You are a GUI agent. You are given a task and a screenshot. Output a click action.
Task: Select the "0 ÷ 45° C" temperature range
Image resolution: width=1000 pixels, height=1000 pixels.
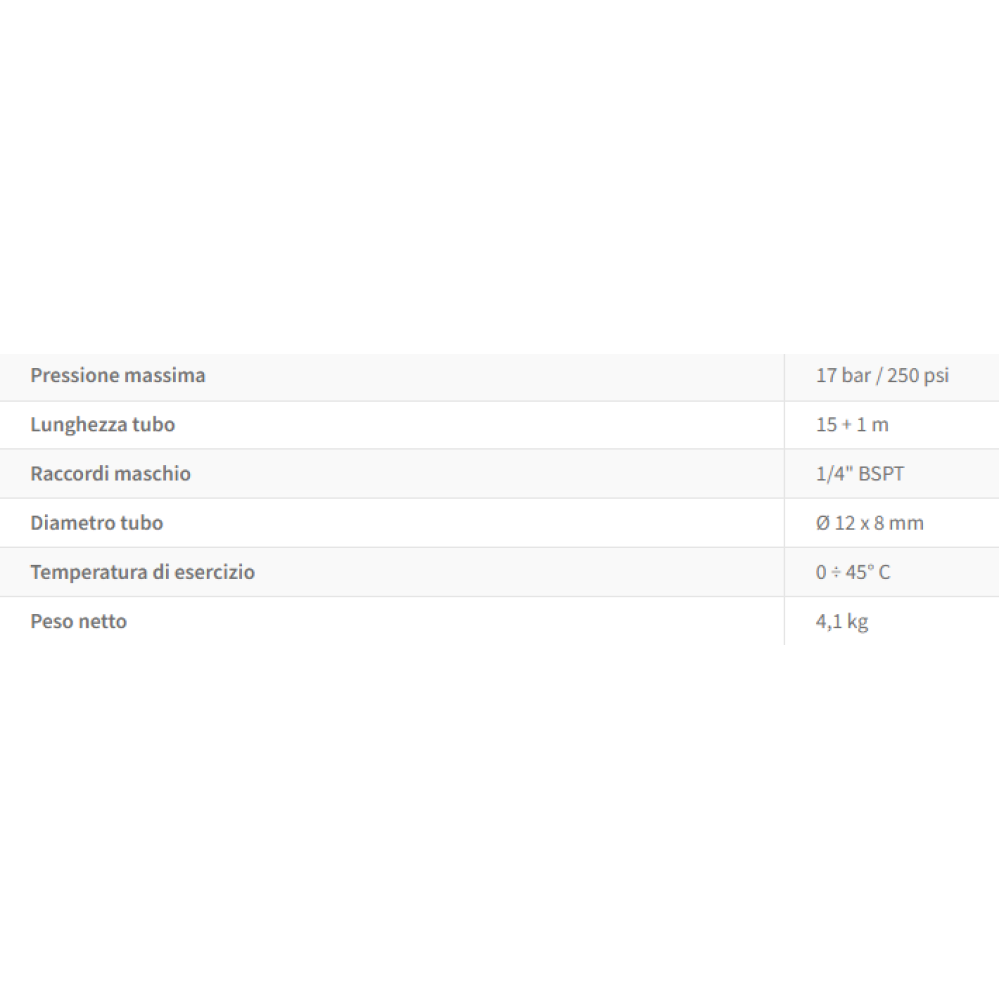coord(852,573)
